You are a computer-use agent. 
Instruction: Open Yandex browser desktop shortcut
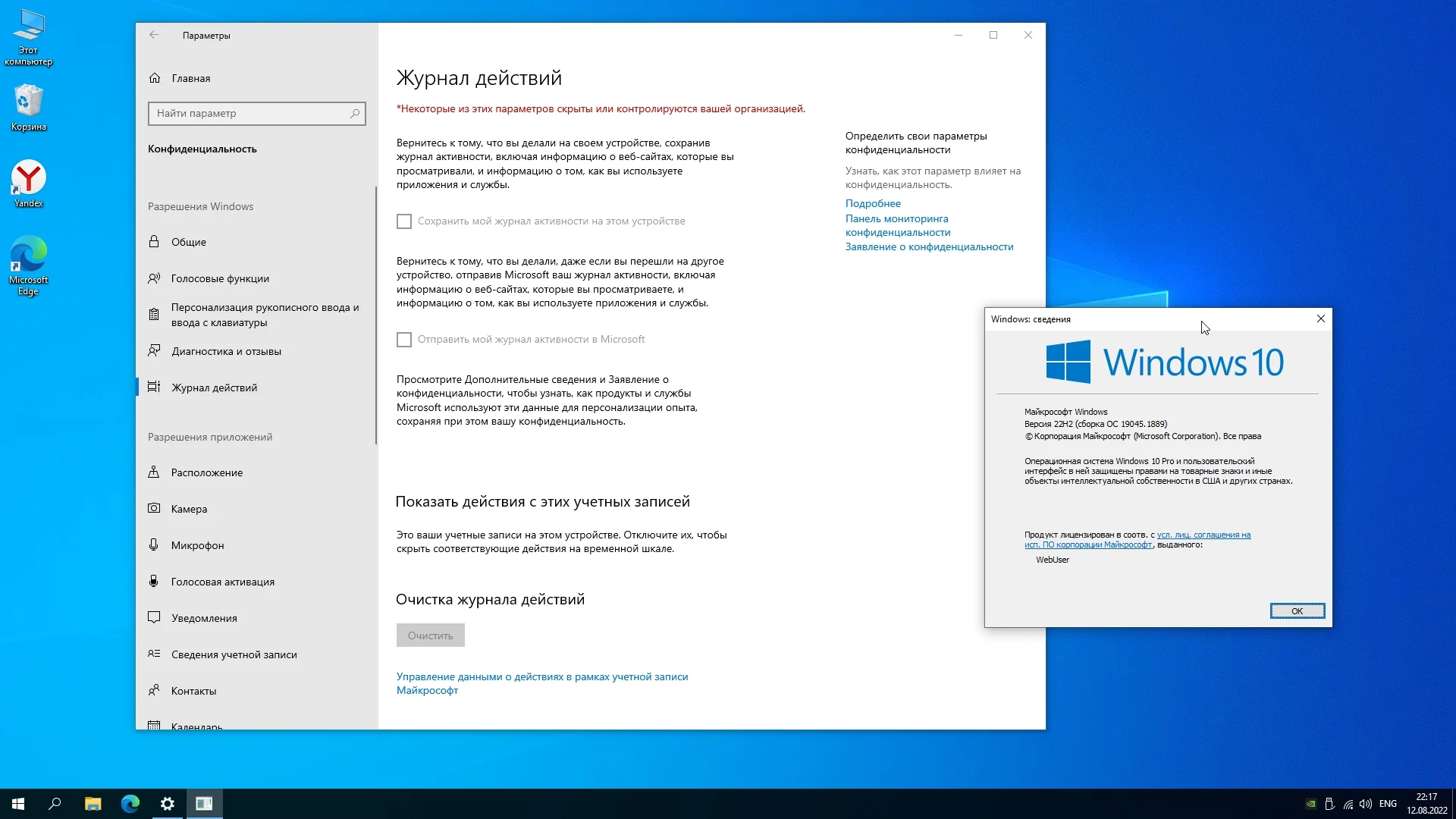pyautogui.click(x=28, y=182)
